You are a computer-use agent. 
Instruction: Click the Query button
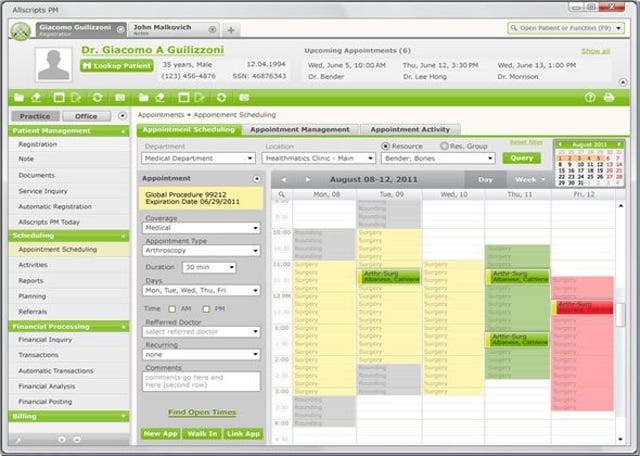(x=522, y=158)
